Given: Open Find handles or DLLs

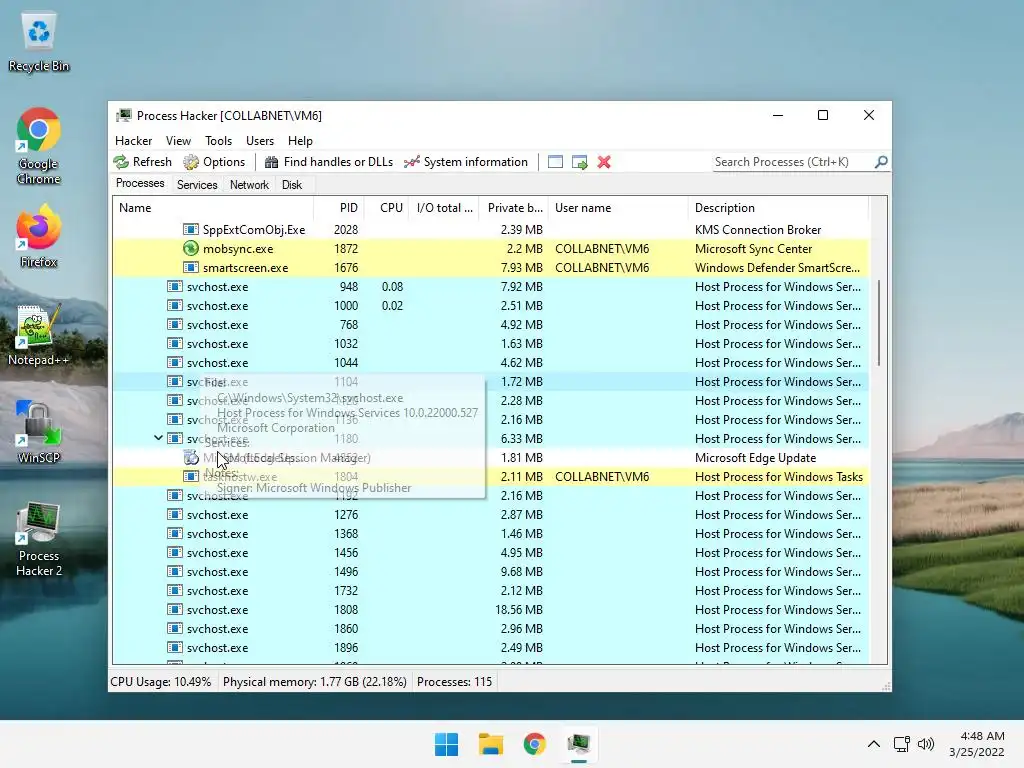Looking at the screenshot, I should (x=328, y=162).
